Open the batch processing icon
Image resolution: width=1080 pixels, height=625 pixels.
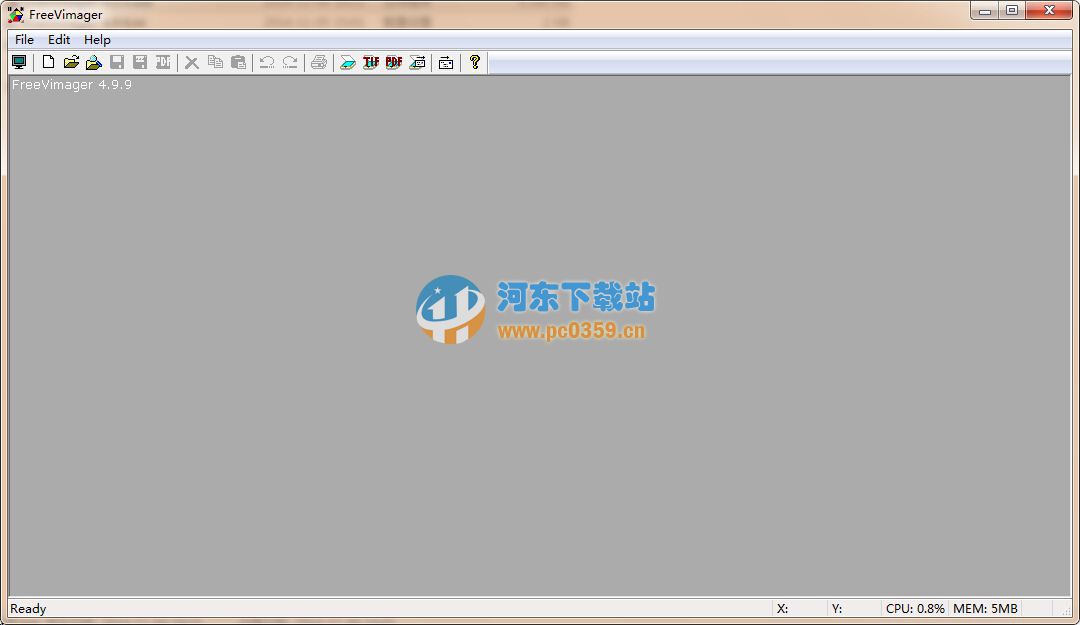pyautogui.click(x=446, y=62)
